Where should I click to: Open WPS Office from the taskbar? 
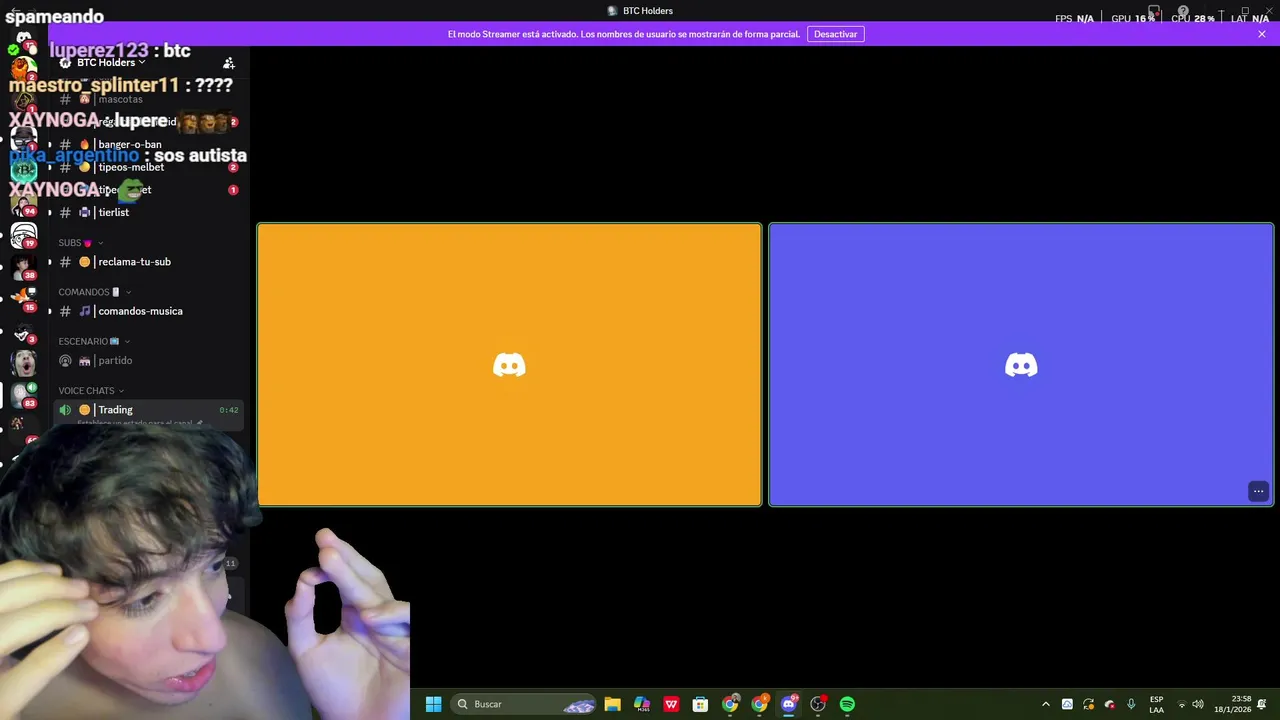click(x=671, y=704)
